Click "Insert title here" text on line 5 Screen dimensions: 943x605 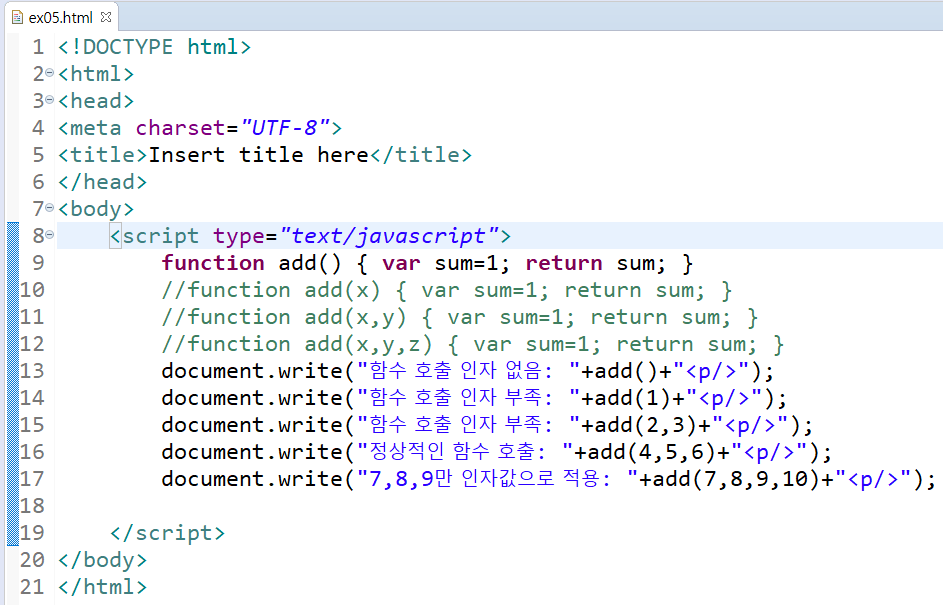pyautogui.click(x=259, y=155)
